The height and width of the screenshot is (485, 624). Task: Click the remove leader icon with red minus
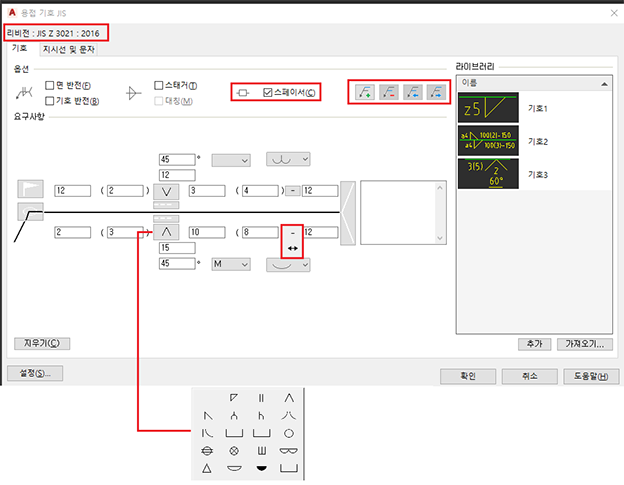coord(388,92)
